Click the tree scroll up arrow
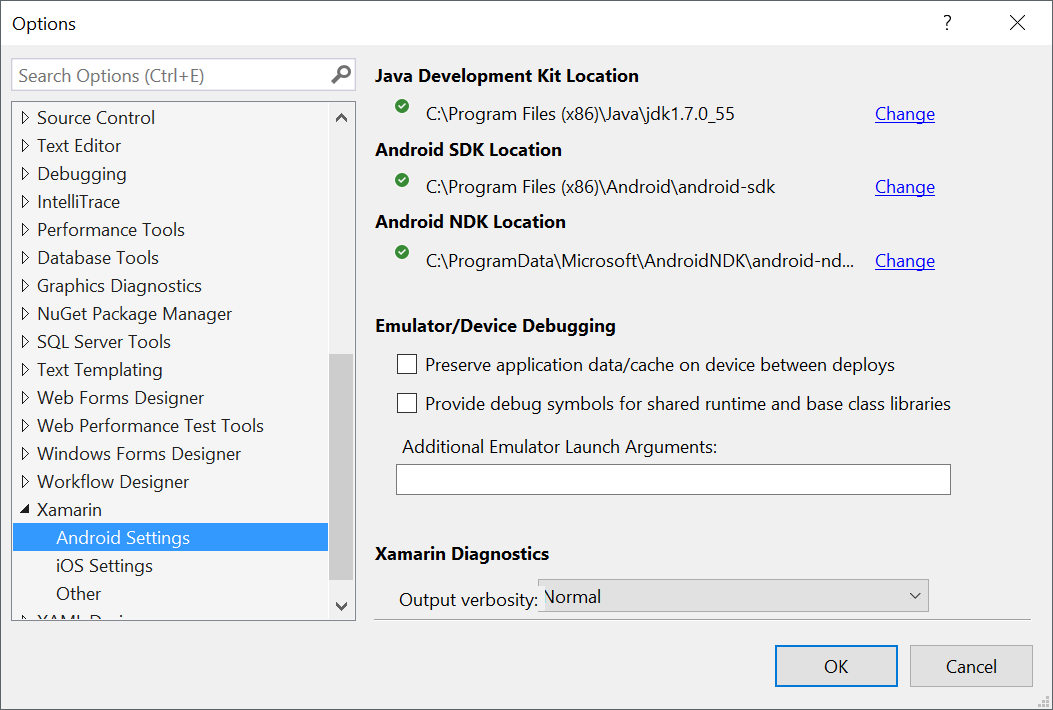1053x710 pixels. click(341, 118)
